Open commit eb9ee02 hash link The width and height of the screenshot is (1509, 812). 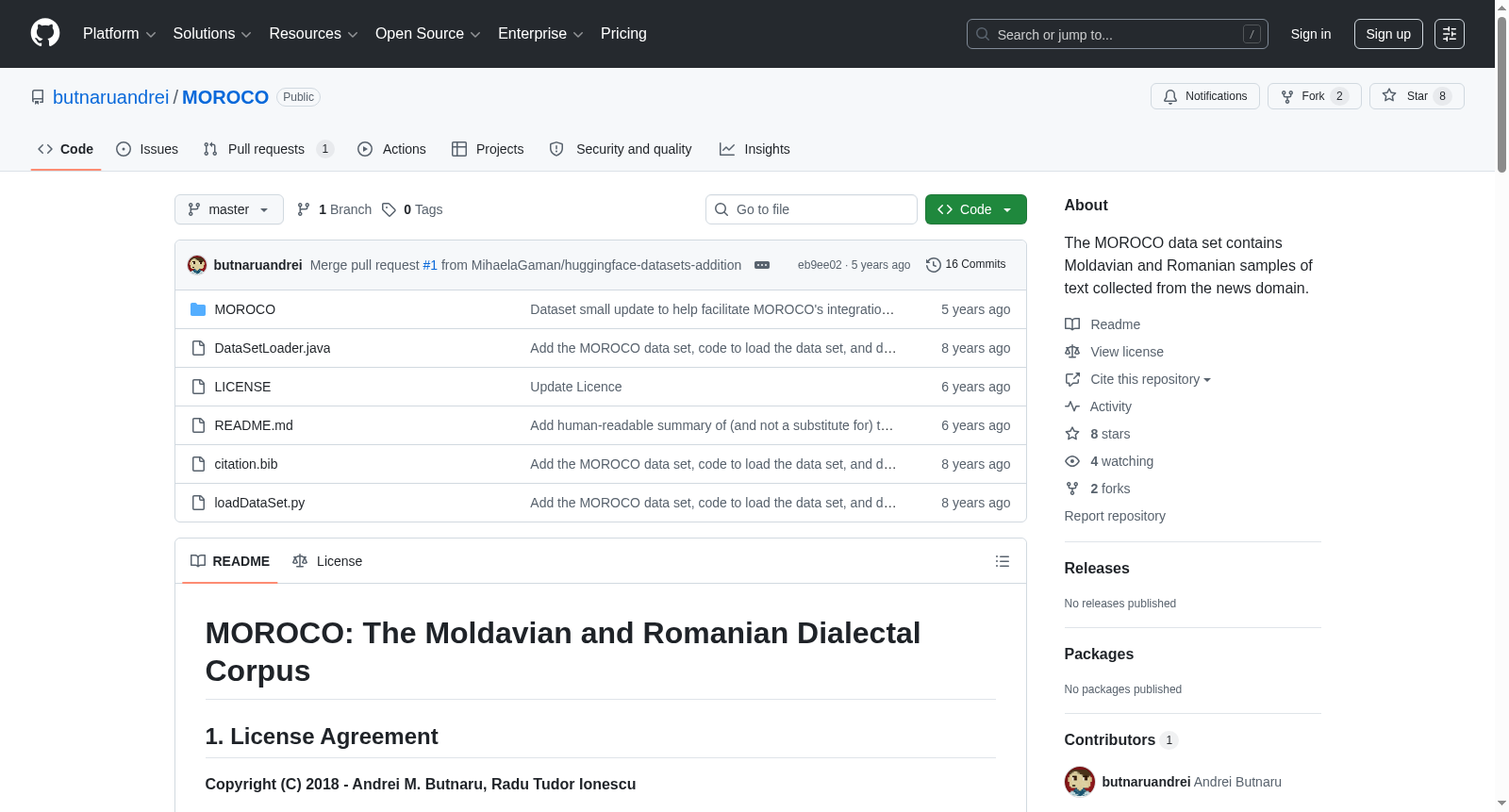(x=820, y=265)
